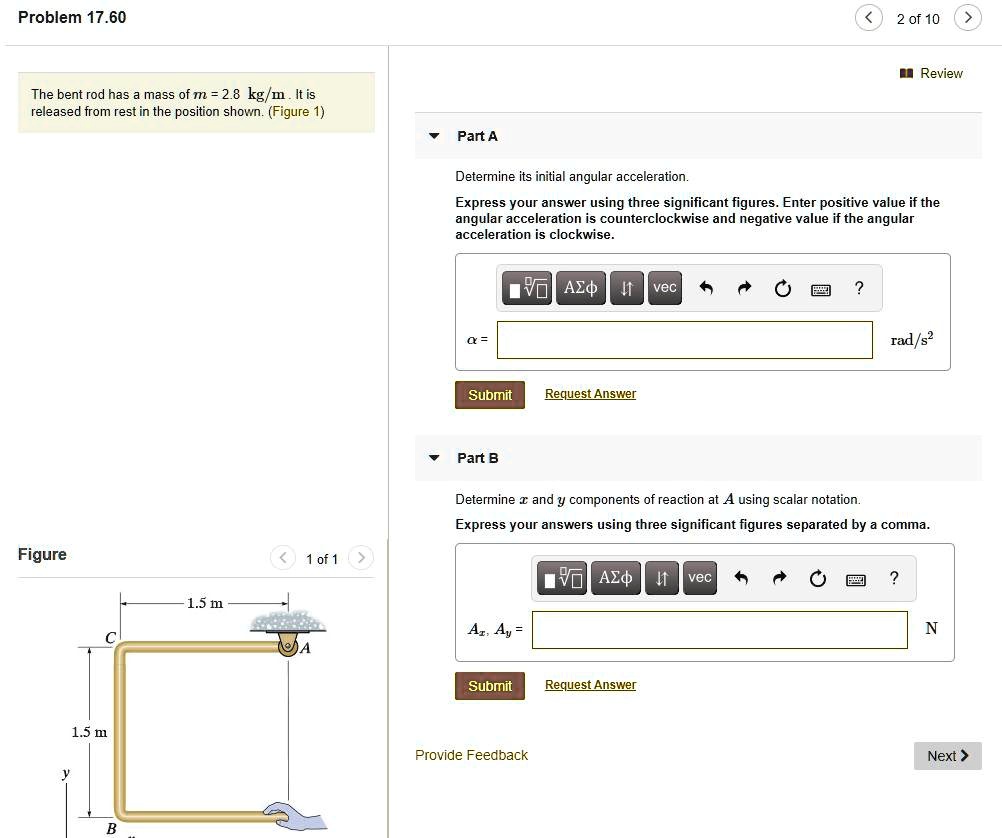This screenshot has width=1002, height=838.
Task: Submit the Part A answer
Action: click(490, 395)
